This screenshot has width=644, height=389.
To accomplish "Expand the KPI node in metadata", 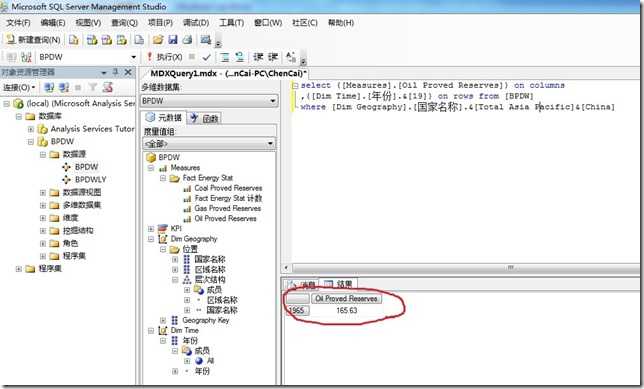I will click(x=151, y=228).
